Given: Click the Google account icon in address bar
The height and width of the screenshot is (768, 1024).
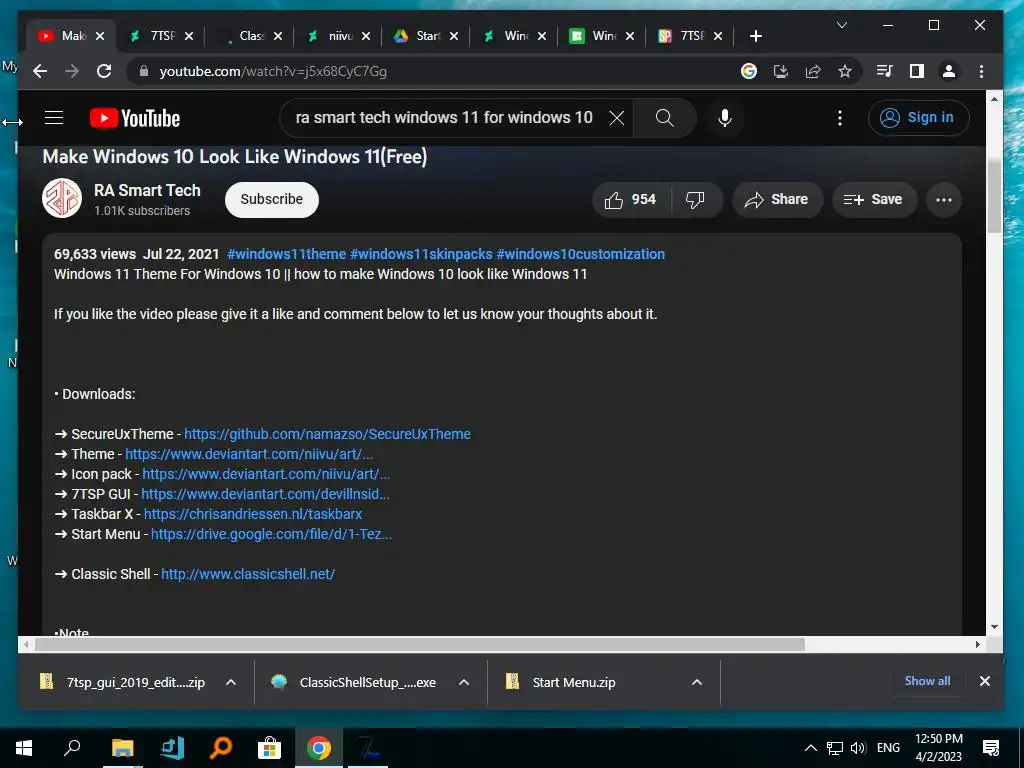Looking at the screenshot, I should (x=748, y=71).
